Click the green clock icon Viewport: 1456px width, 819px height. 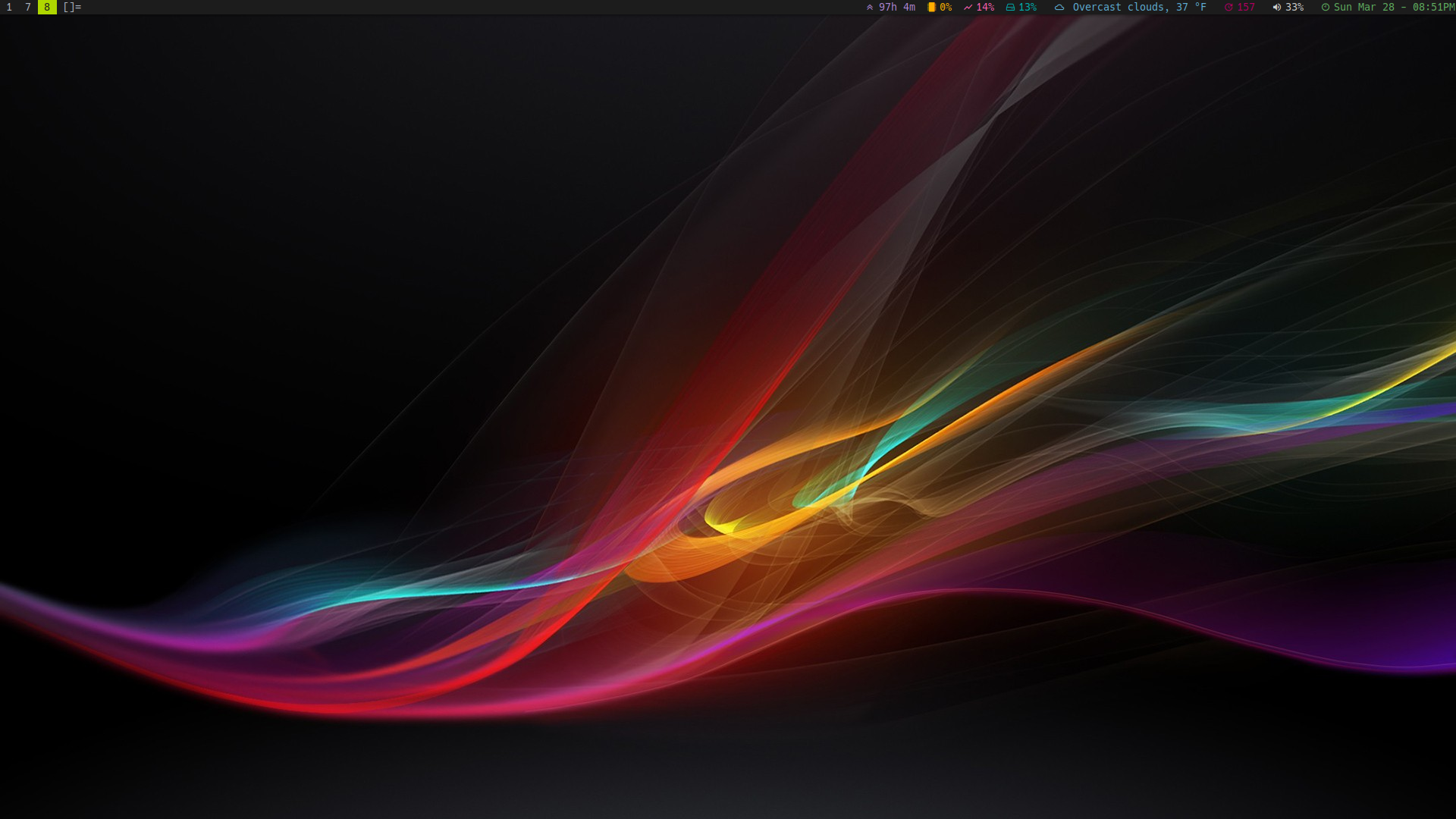coord(1326,7)
